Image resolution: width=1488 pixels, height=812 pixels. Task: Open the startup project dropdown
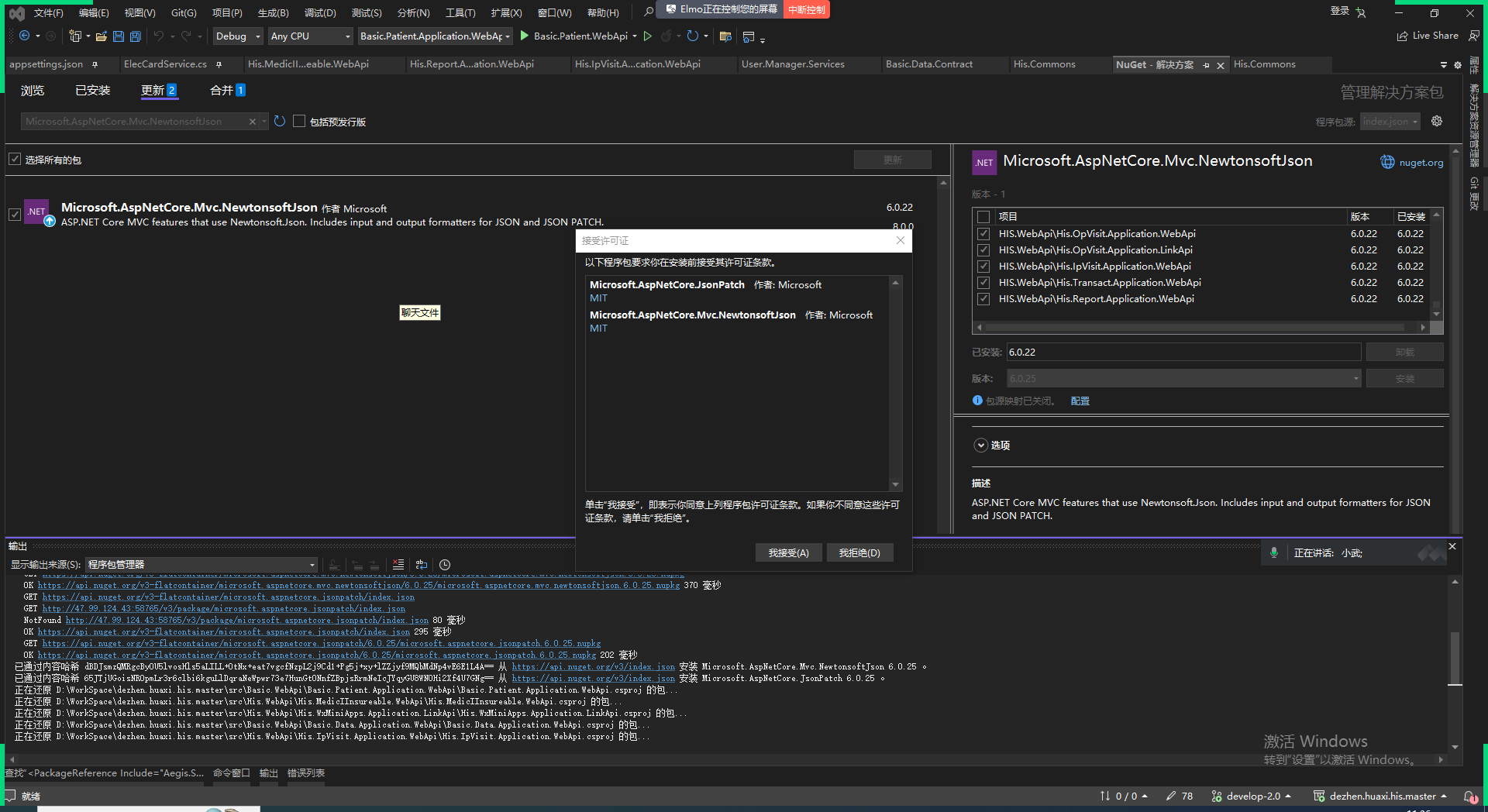(435, 36)
